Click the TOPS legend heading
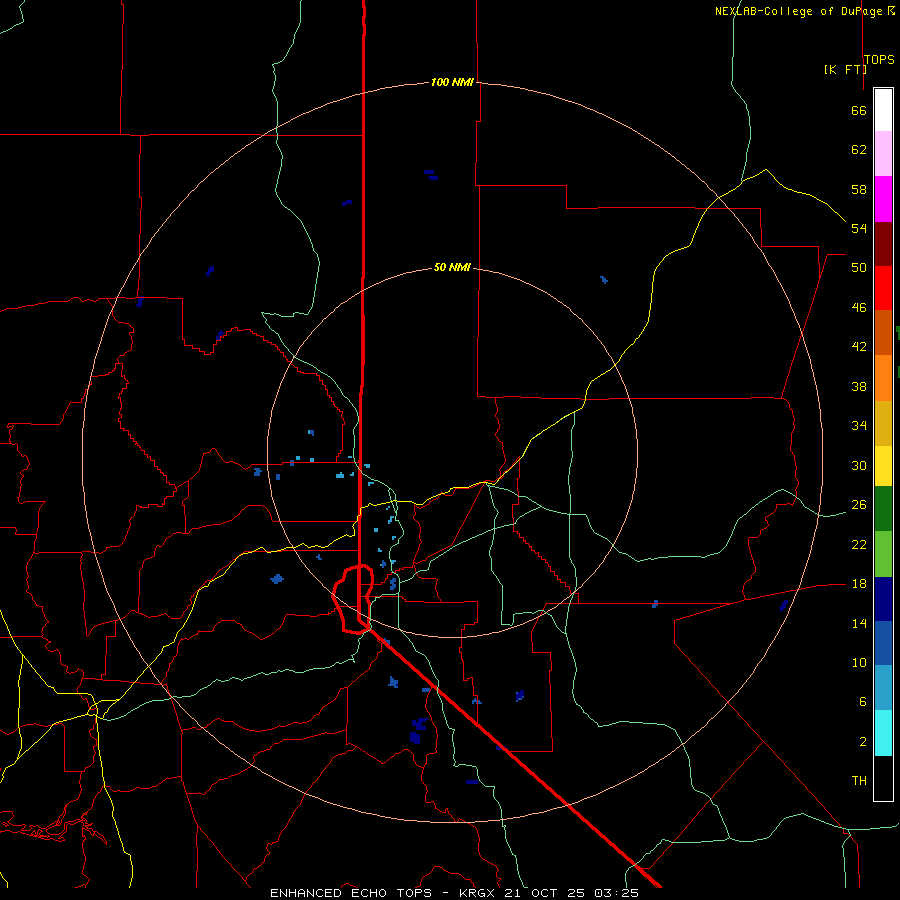Image resolution: width=900 pixels, height=900 pixels. pos(879,60)
